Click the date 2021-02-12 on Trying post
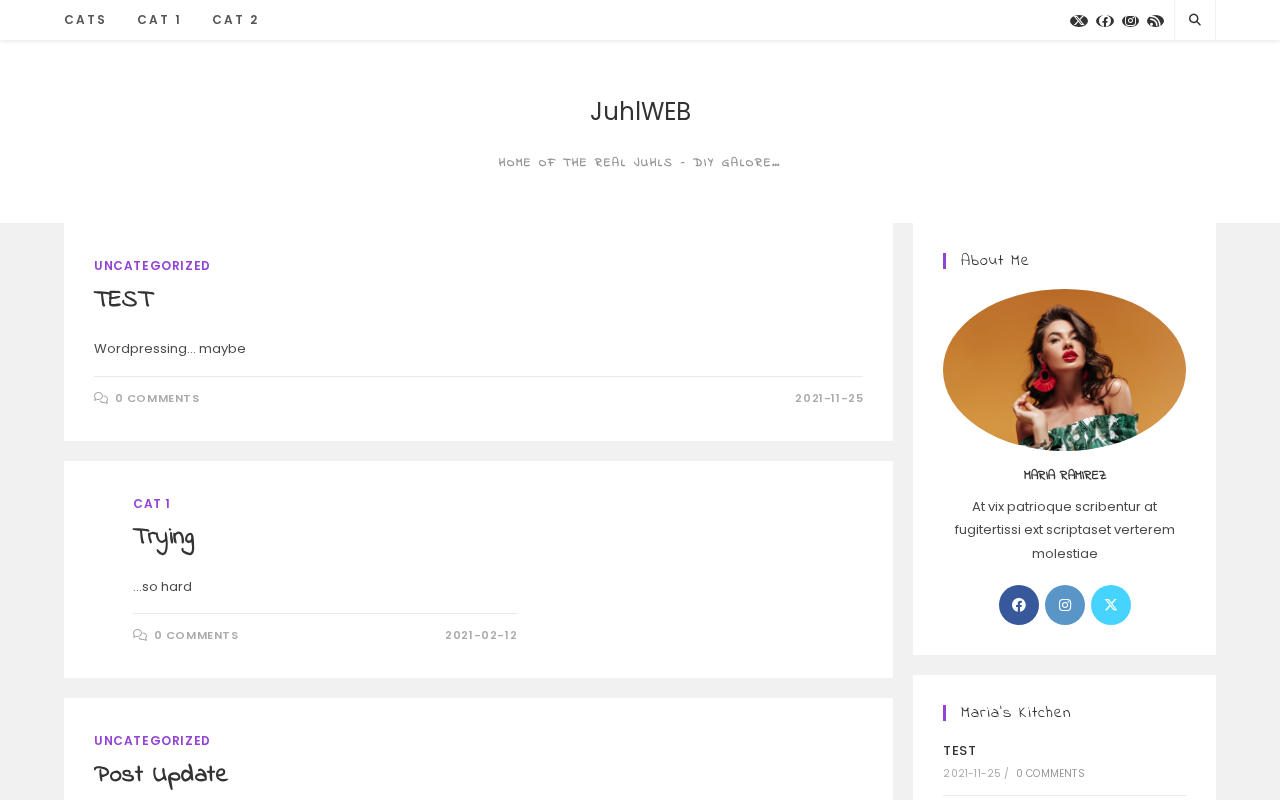The image size is (1280, 800). pyautogui.click(x=481, y=635)
